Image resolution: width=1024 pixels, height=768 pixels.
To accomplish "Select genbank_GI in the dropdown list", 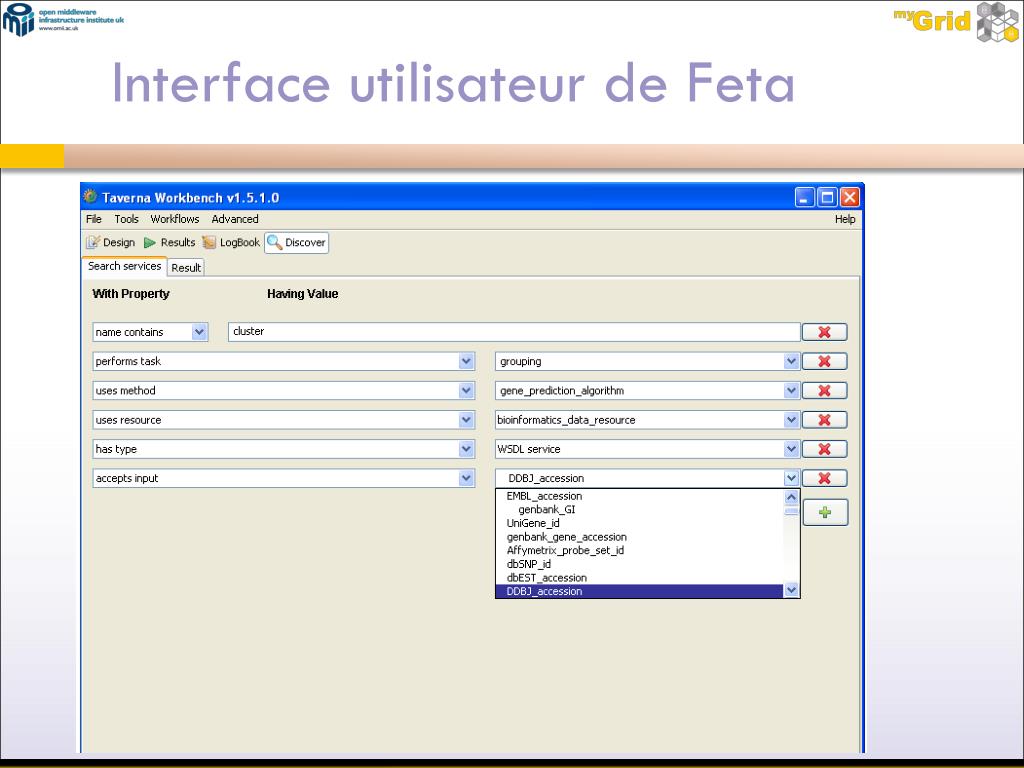I will (639, 509).
